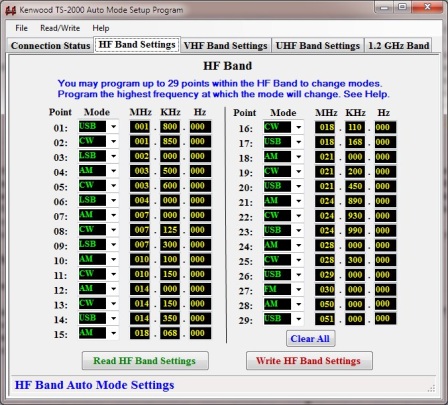
Task: Click KHz field 110 of point 16
Action: pyautogui.click(x=355, y=127)
